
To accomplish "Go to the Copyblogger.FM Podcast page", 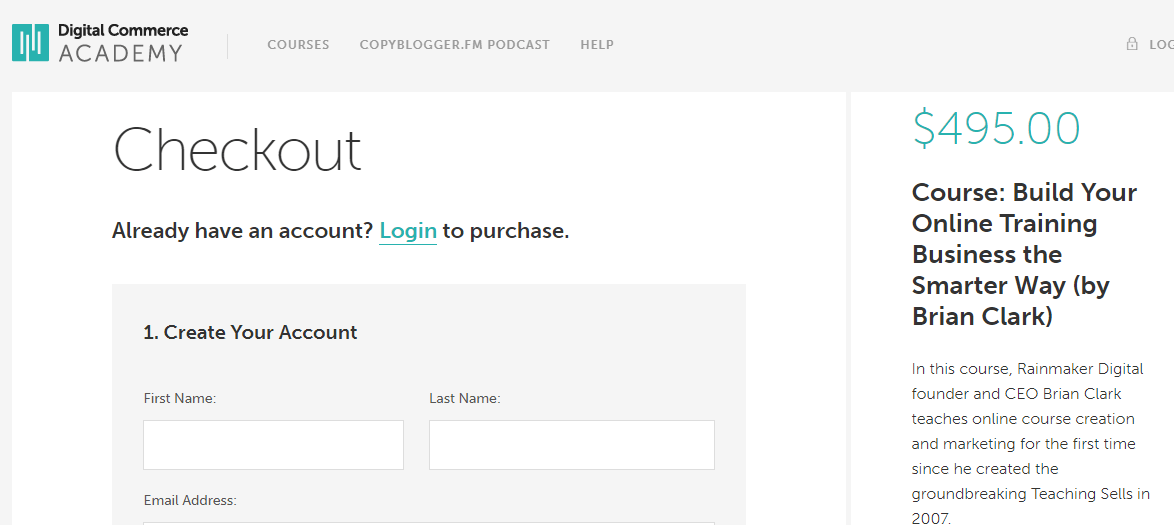I will tap(454, 45).
